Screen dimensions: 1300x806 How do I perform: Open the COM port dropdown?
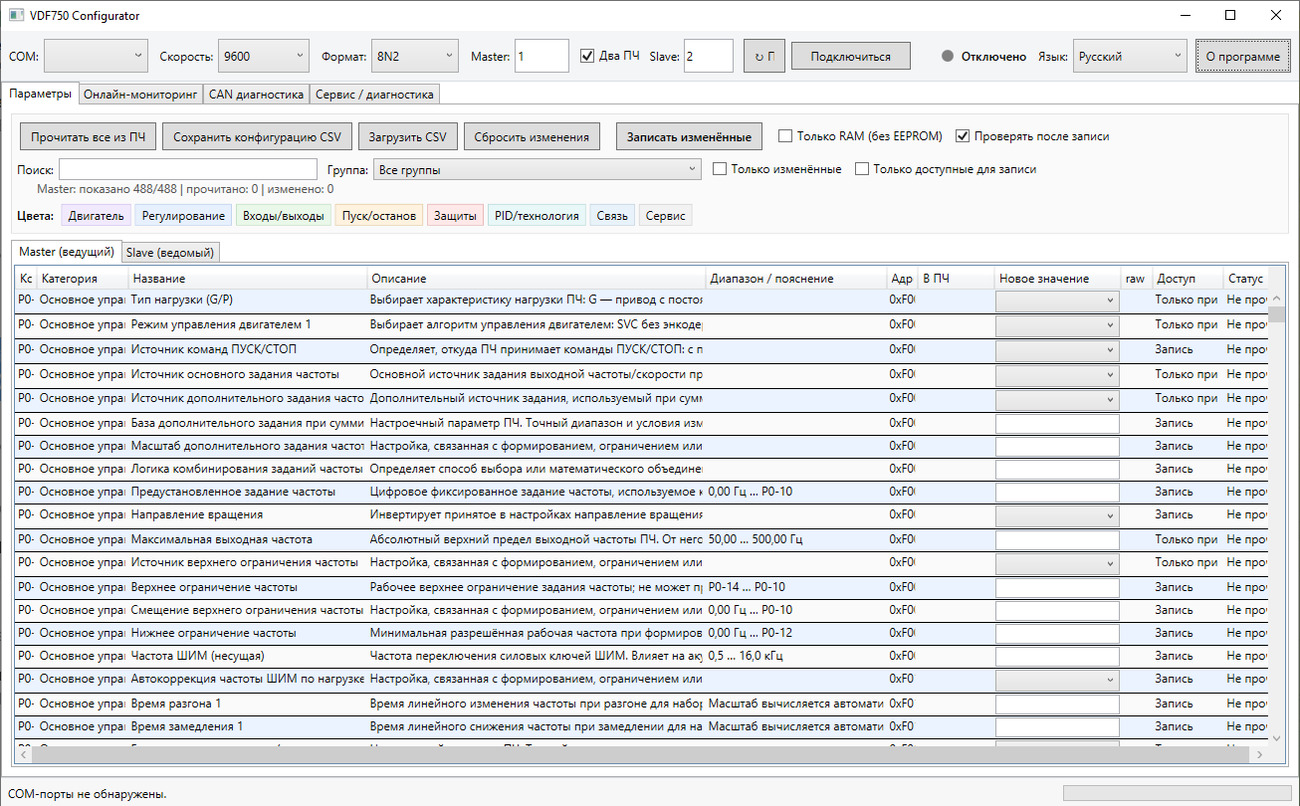pyautogui.click(x=96, y=56)
